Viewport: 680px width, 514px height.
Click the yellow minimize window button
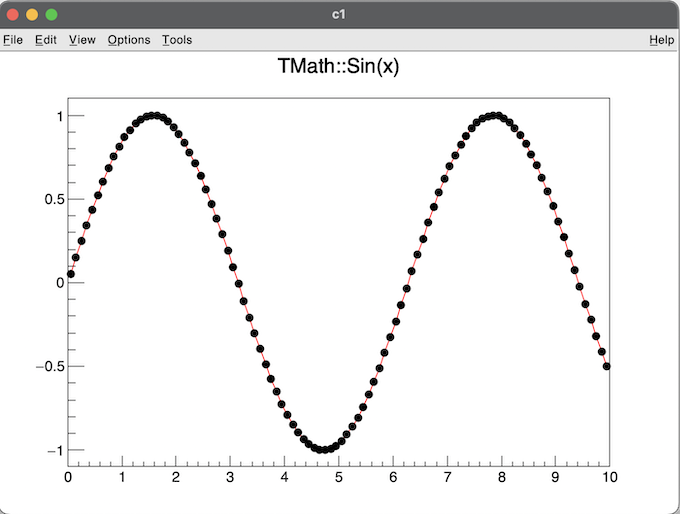(32, 15)
